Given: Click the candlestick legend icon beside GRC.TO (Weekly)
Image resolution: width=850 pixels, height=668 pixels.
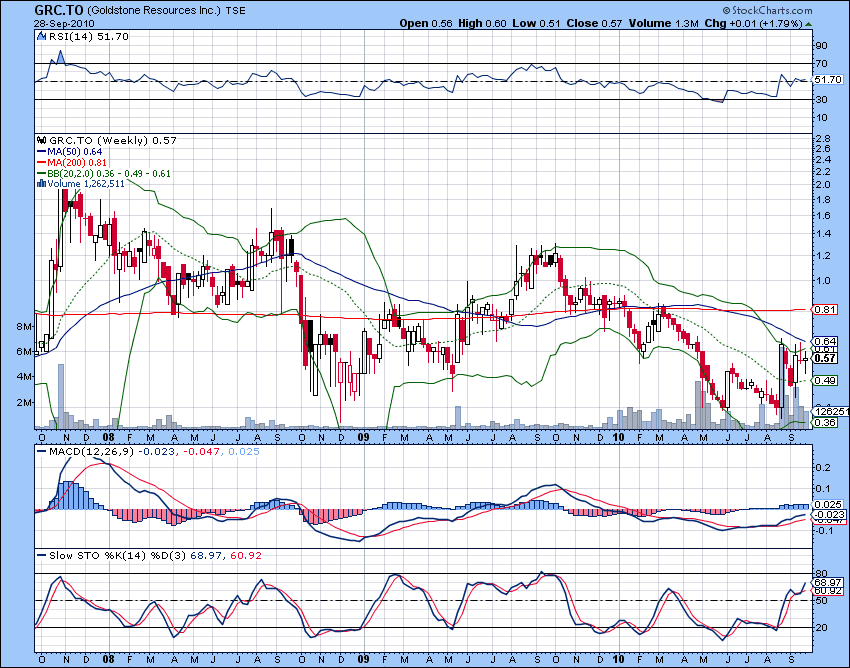Looking at the screenshot, I should click(41, 140).
